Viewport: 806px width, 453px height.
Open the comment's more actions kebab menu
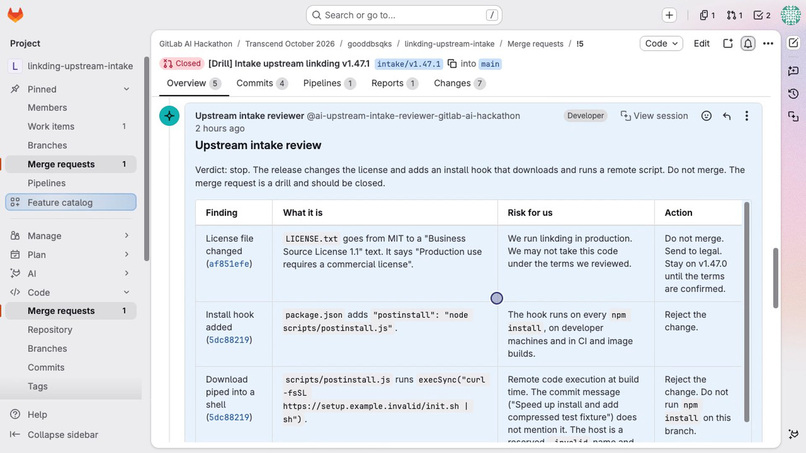[746, 116]
